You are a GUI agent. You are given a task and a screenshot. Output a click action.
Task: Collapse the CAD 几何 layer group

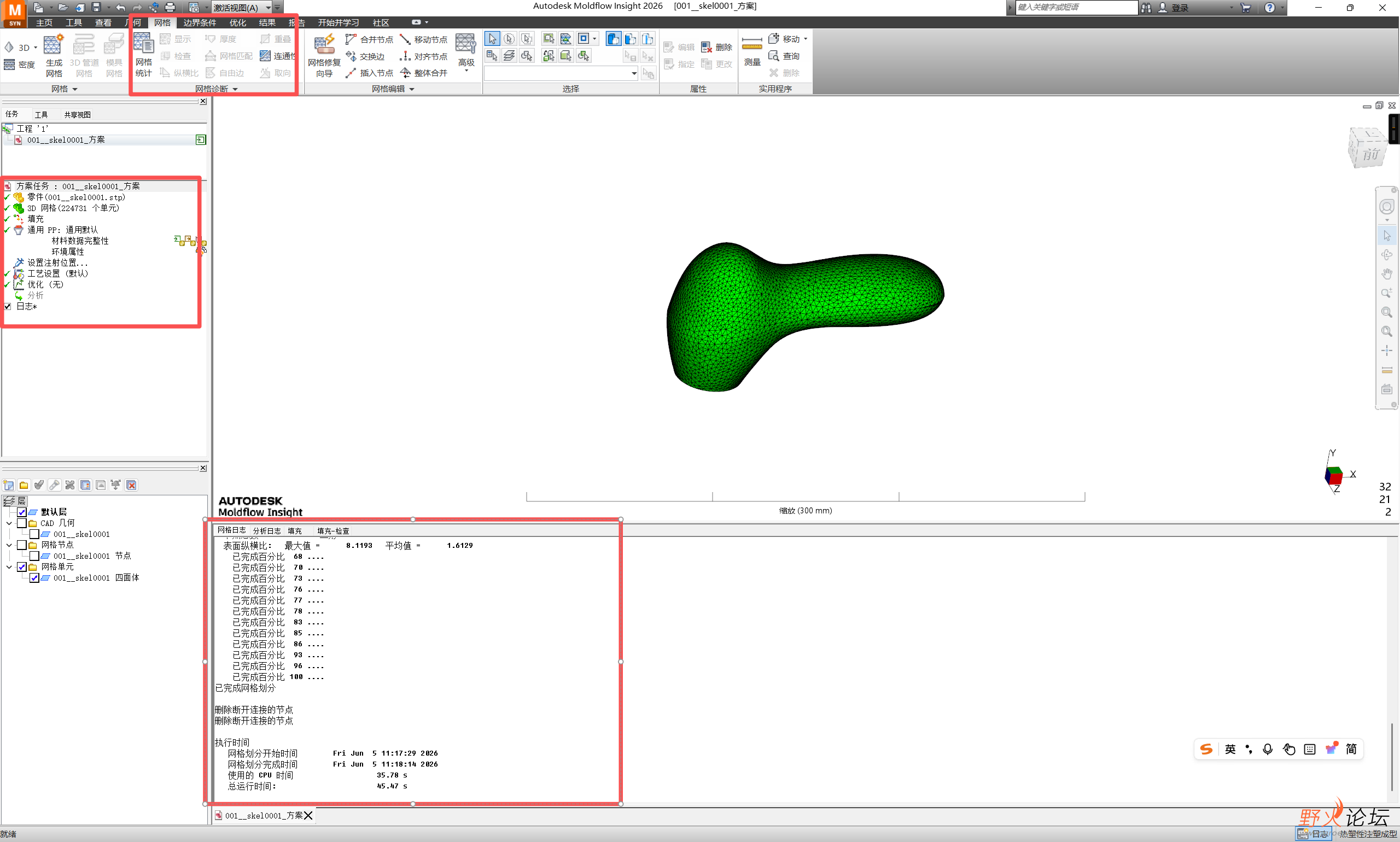tap(9, 523)
